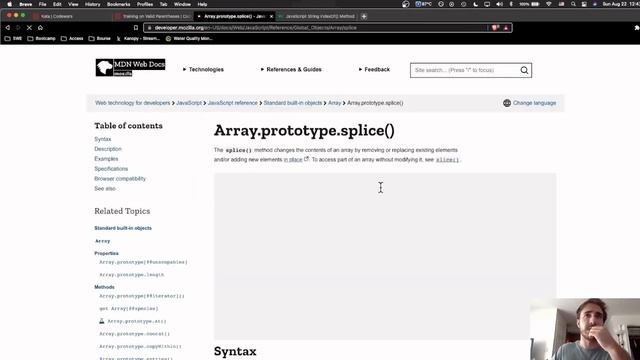
Task: Open the Kanopy - Stream bookmark
Action: click(138, 38)
